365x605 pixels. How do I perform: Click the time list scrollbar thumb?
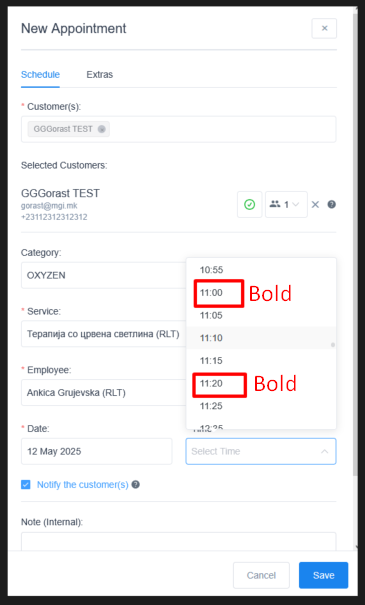[x=333, y=345]
